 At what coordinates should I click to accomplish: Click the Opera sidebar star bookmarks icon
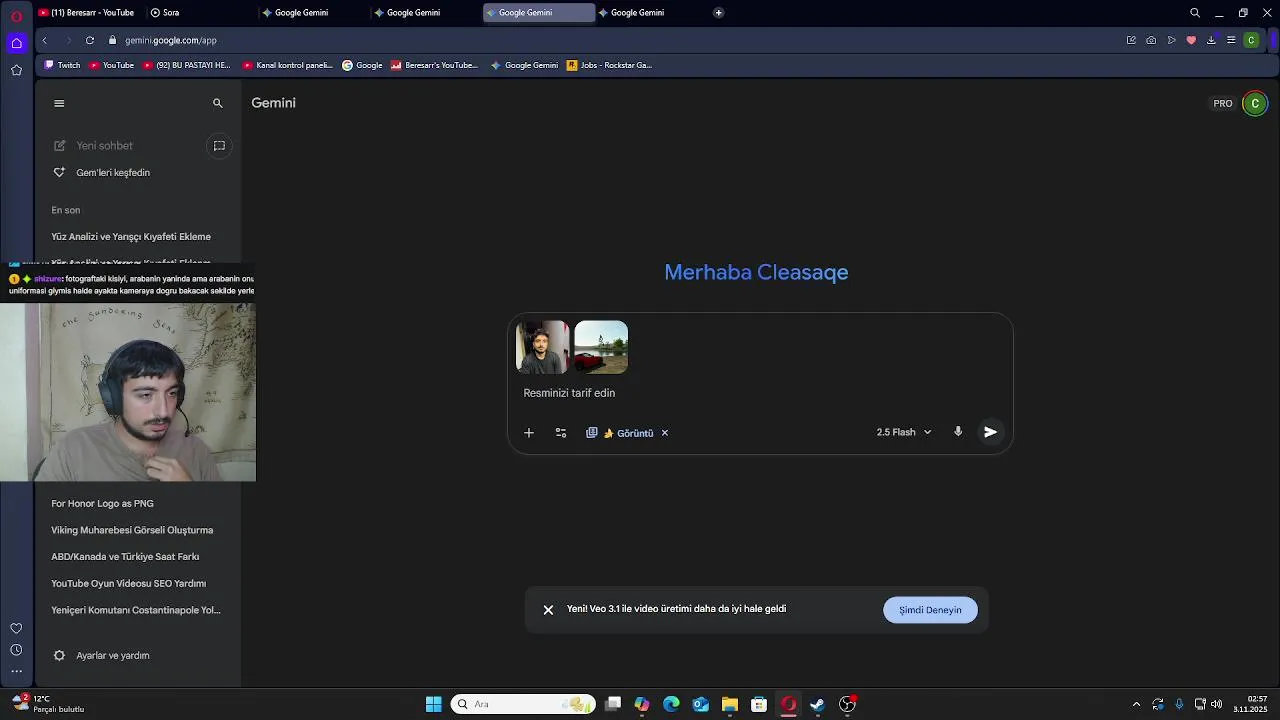click(x=16, y=70)
